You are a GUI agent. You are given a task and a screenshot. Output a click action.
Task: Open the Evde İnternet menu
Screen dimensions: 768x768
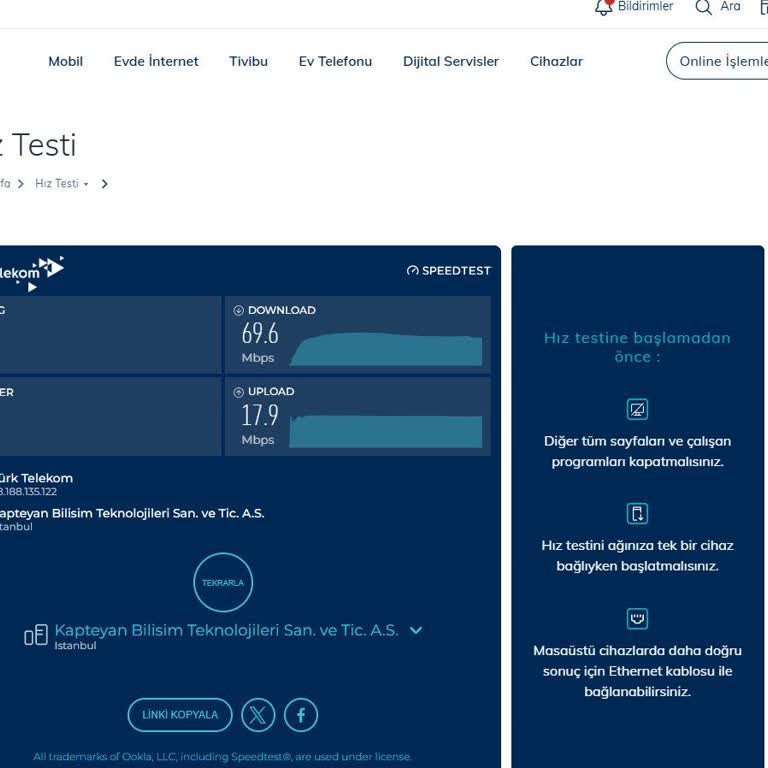[x=156, y=61]
